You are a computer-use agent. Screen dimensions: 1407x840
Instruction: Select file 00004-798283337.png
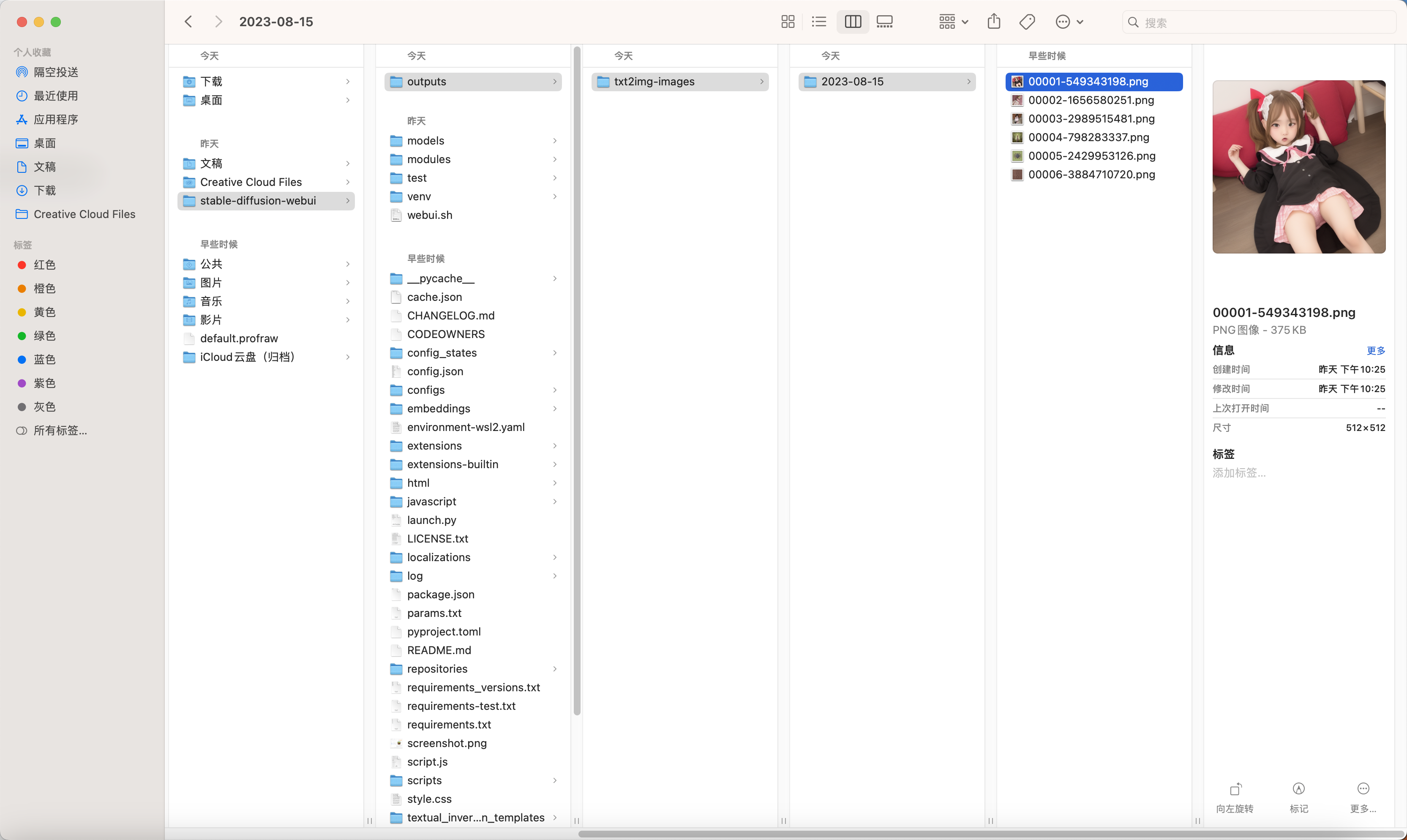point(1088,137)
